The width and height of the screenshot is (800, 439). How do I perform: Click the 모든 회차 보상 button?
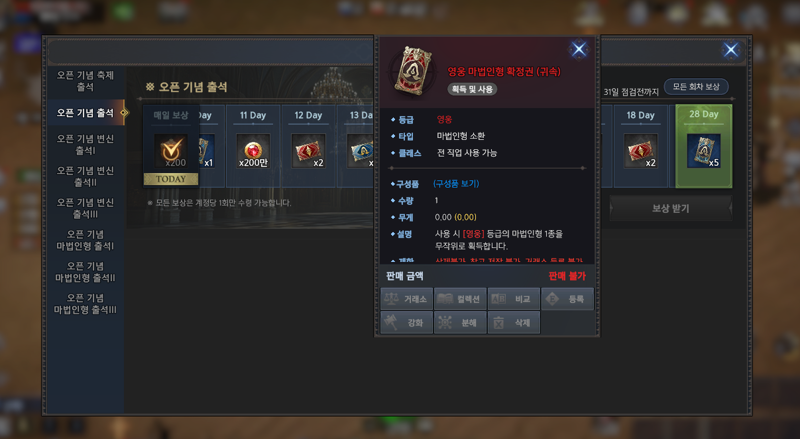[696, 87]
